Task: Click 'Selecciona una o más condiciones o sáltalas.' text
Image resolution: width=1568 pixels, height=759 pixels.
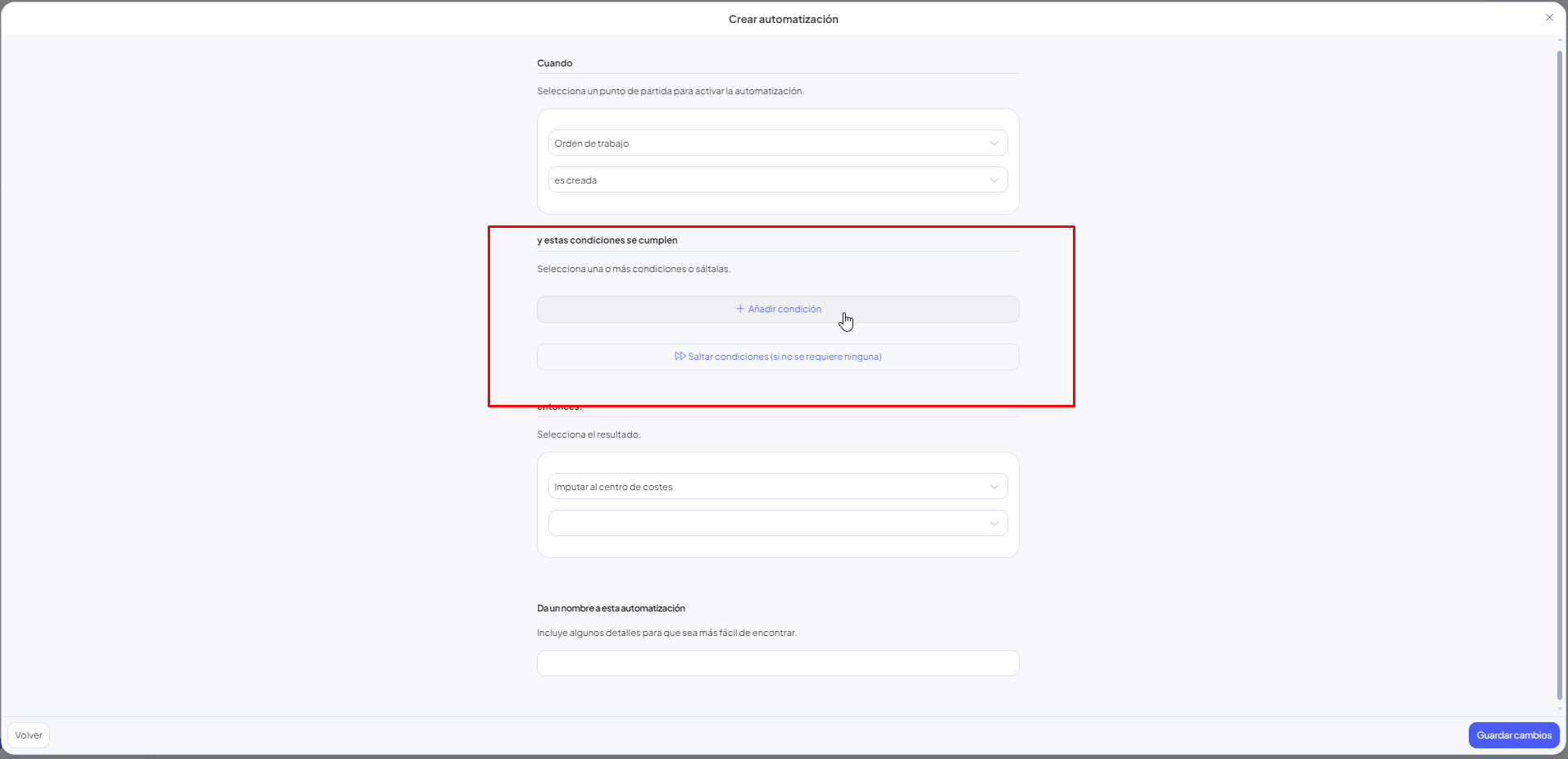Action: pyautogui.click(x=634, y=269)
